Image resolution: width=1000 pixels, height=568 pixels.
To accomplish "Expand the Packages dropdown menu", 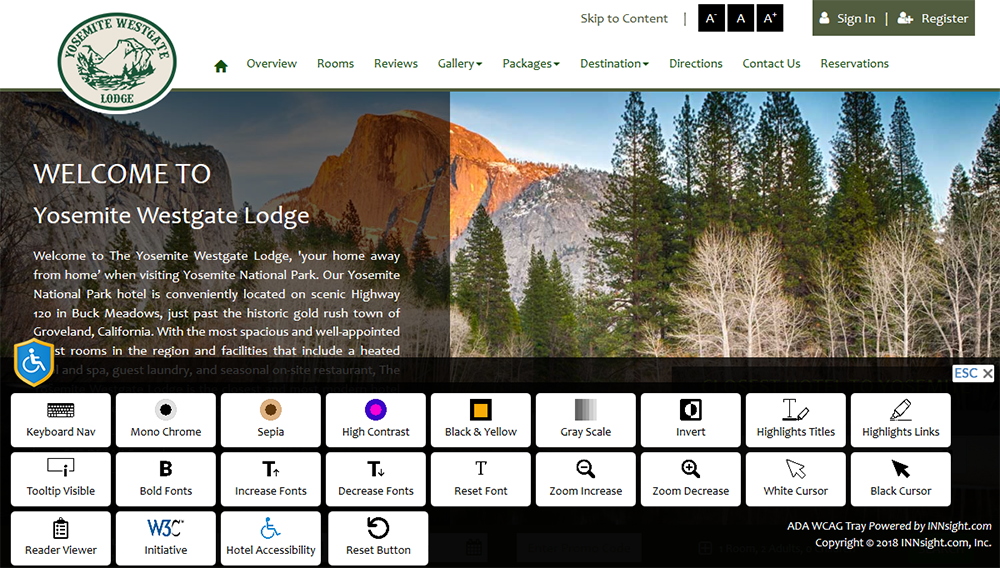I will tap(531, 64).
